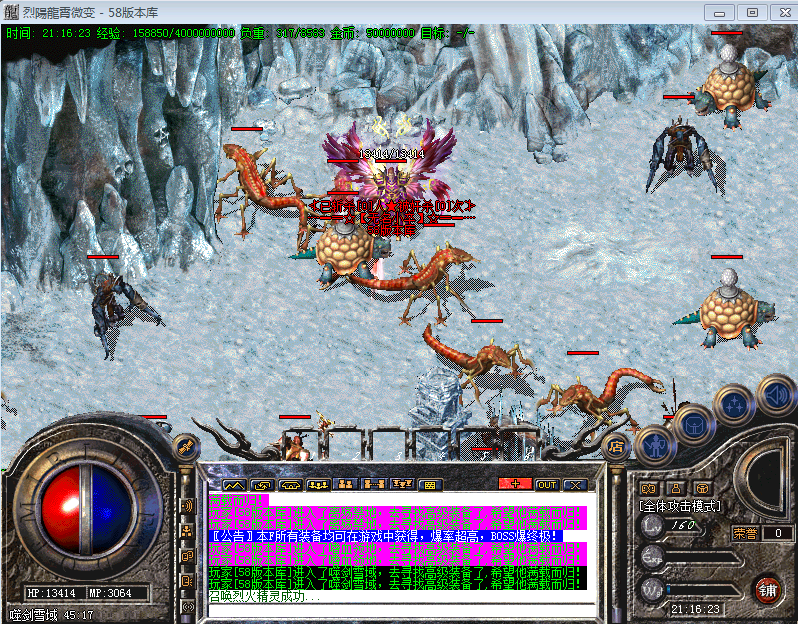Click the OUT logout button
798x624 pixels.
pyautogui.click(x=547, y=485)
